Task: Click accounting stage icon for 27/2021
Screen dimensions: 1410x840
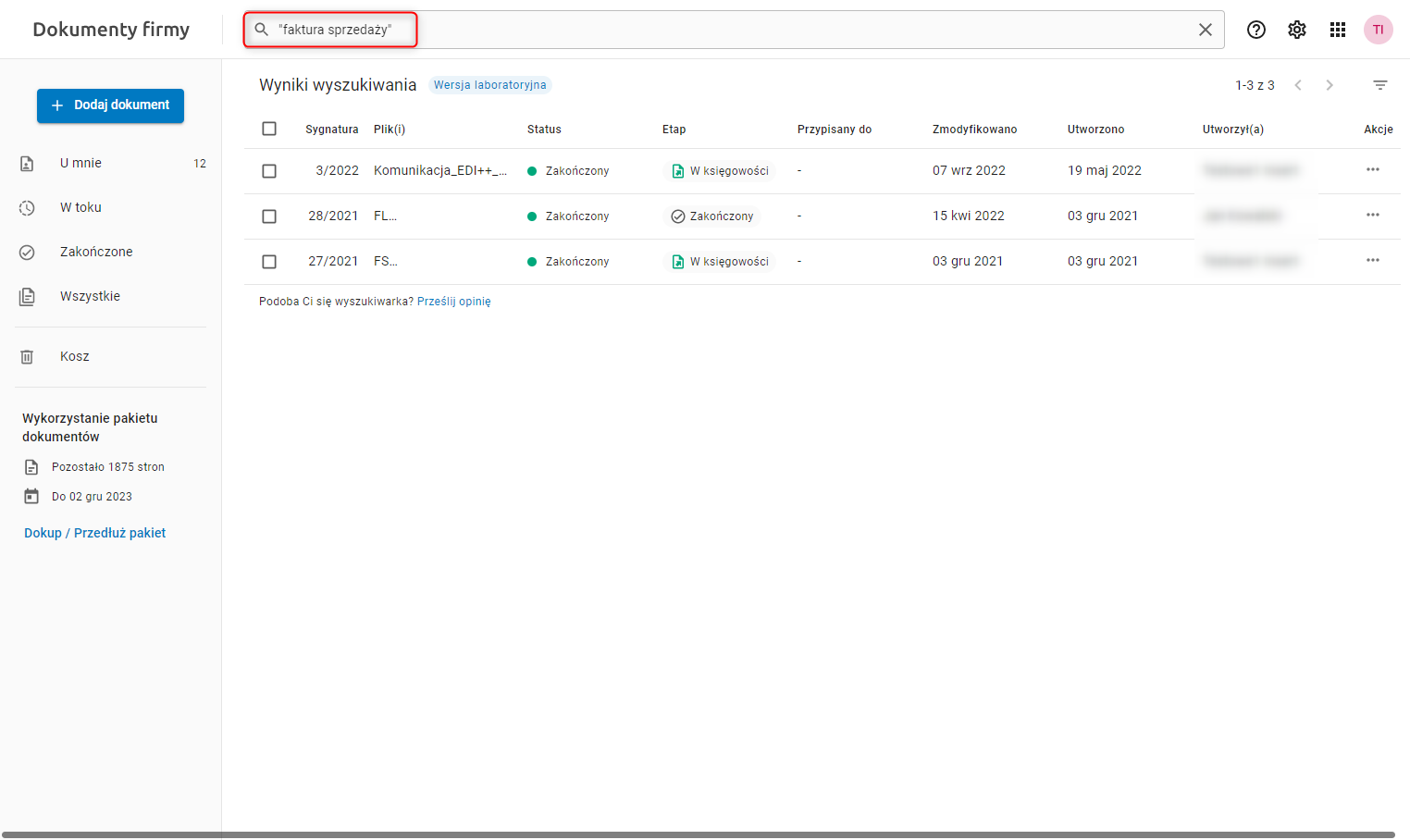Action: [x=678, y=262]
